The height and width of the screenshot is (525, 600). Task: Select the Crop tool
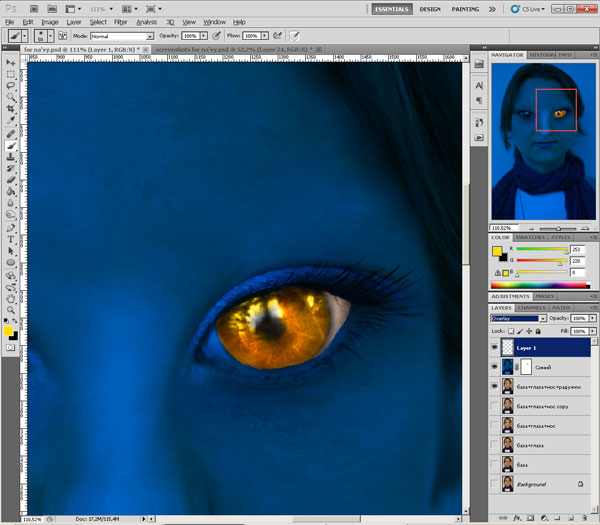(x=10, y=110)
